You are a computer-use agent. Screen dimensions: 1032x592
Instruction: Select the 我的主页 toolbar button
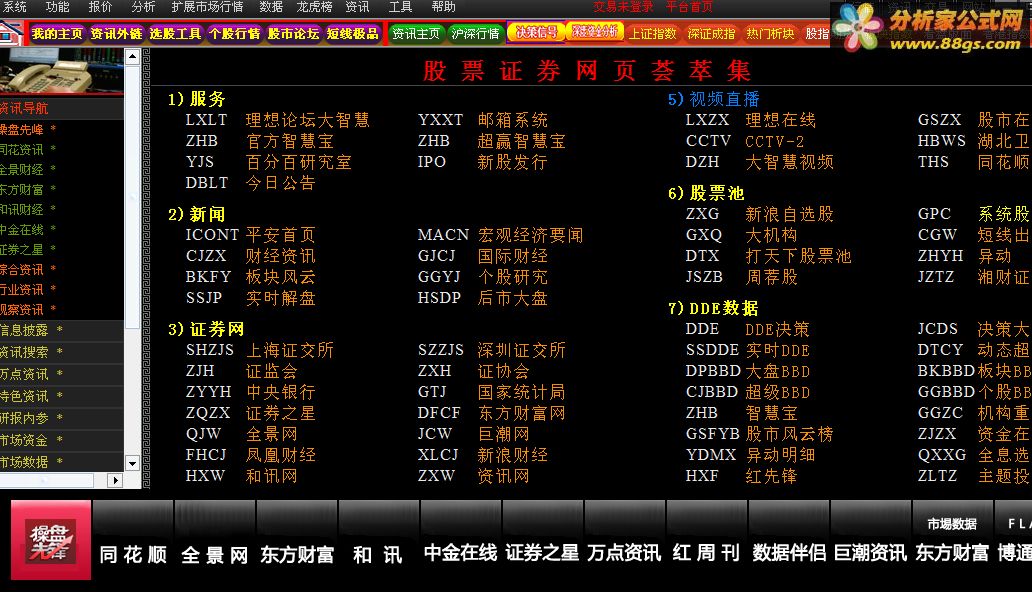pos(57,34)
